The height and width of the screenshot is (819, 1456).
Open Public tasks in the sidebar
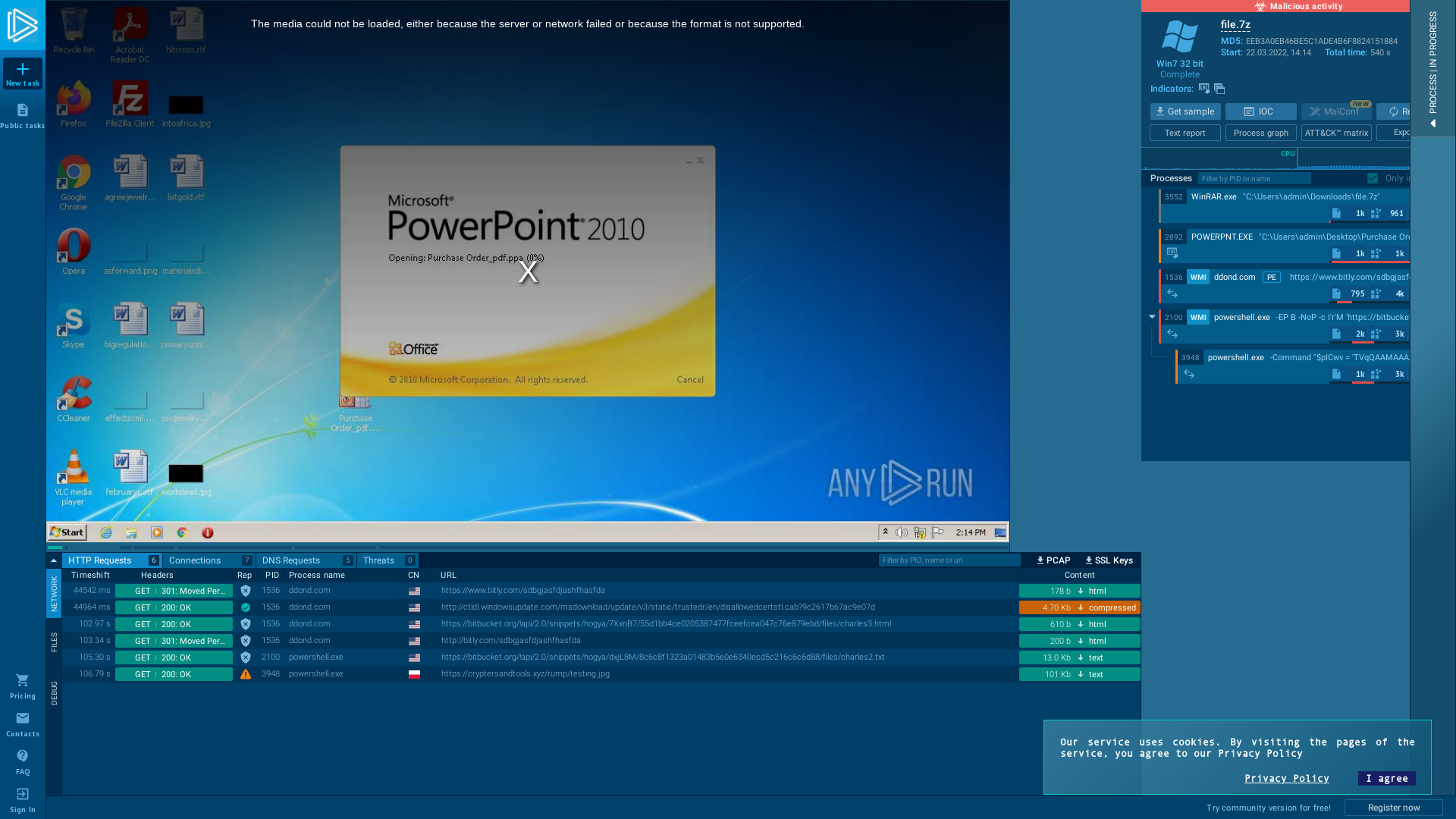[x=23, y=116]
